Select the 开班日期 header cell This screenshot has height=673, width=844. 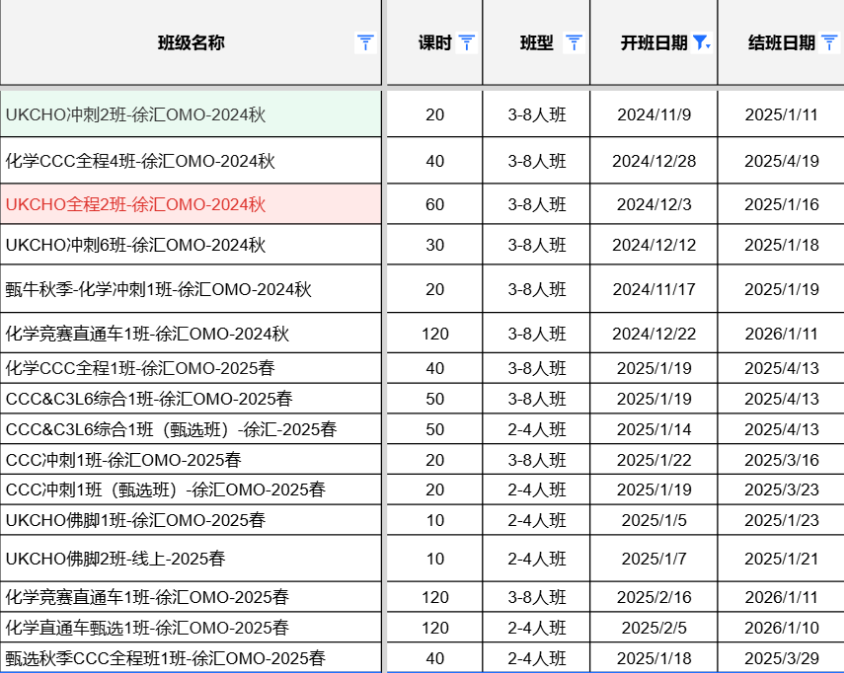(x=653, y=43)
